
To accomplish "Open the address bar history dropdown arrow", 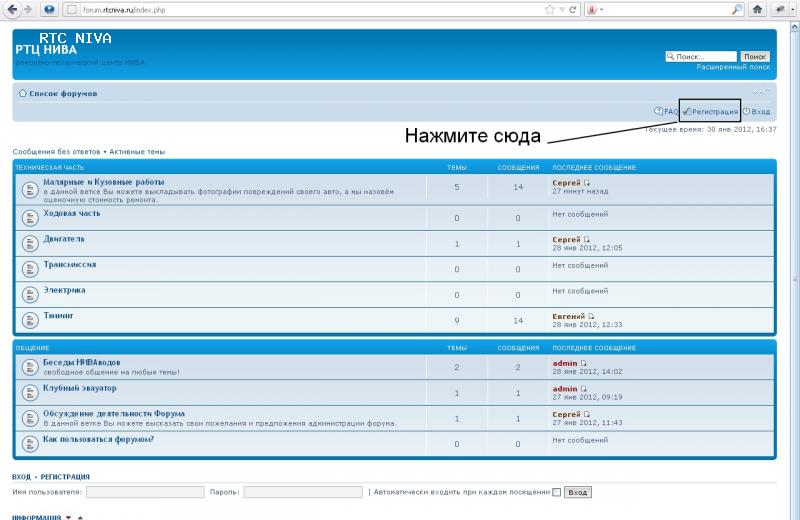I will coord(562,10).
